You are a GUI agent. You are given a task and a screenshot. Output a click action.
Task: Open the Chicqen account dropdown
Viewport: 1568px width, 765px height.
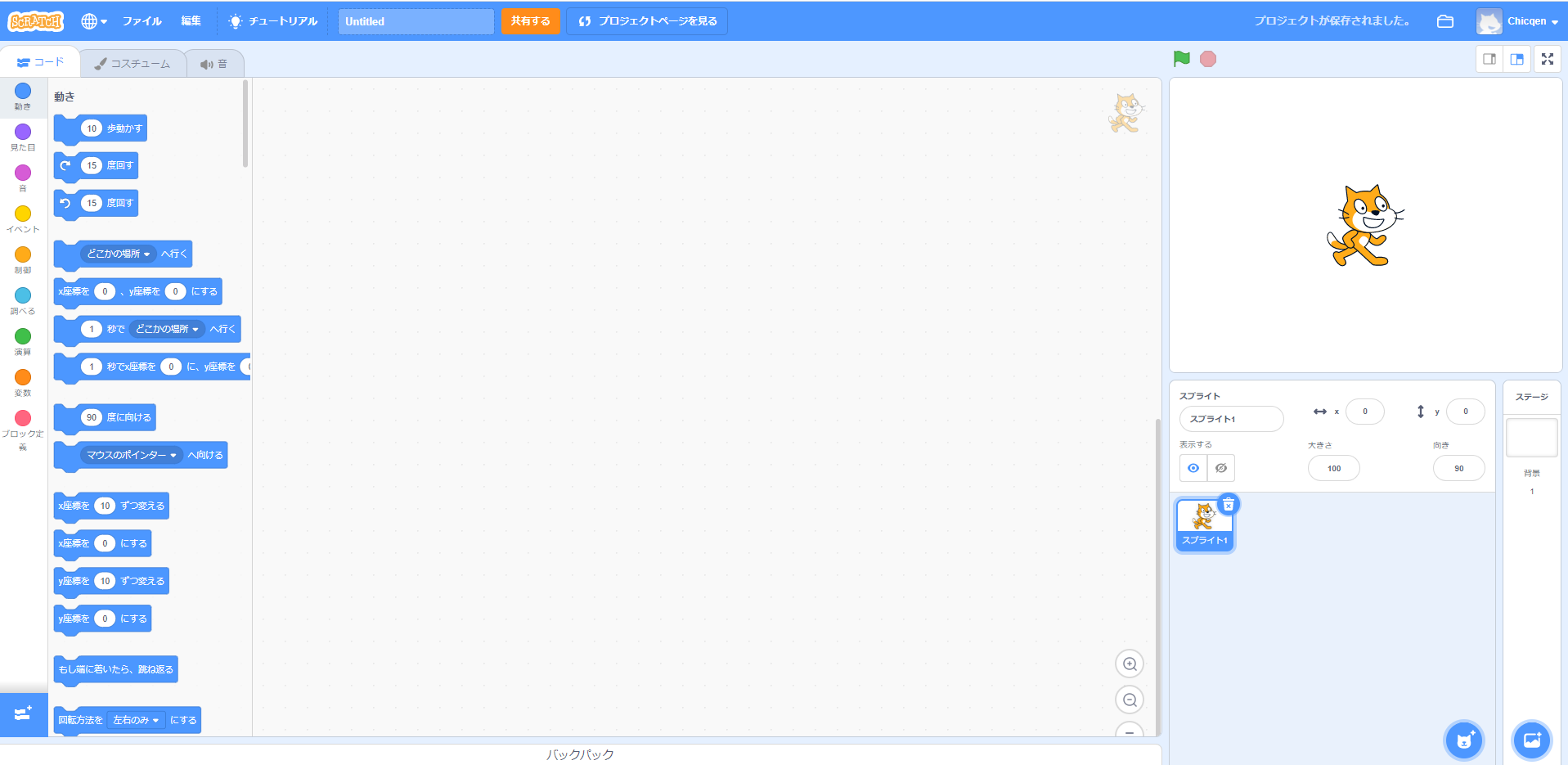pos(1518,21)
